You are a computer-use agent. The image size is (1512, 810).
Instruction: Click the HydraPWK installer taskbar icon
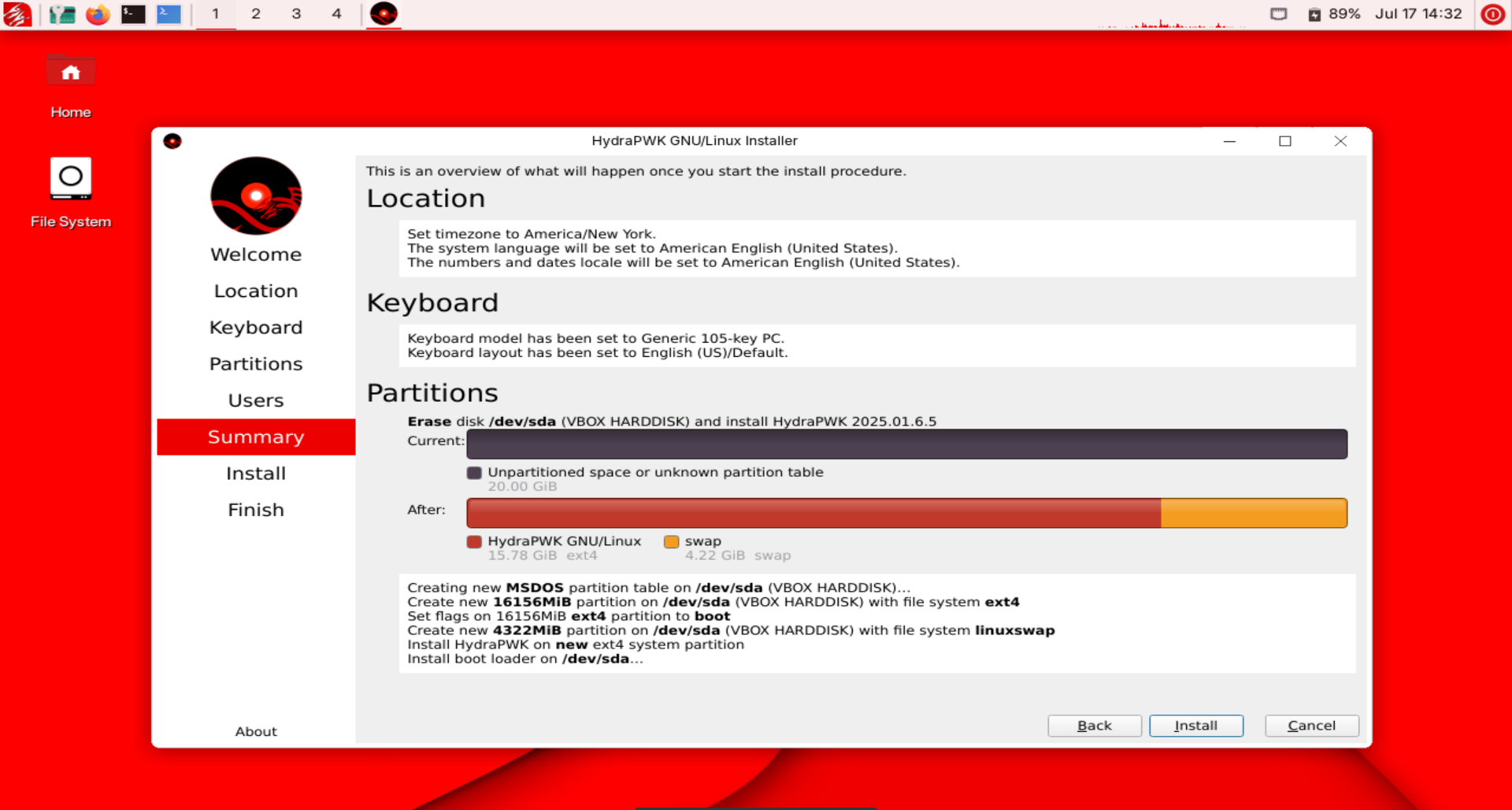point(384,14)
